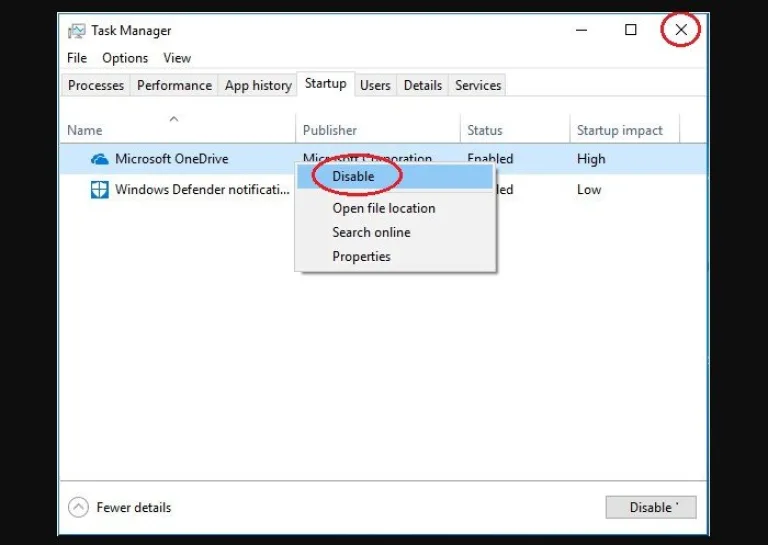This screenshot has width=768, height=545.
Task: Select the Startup tab
Action: [x=326, y=84]
